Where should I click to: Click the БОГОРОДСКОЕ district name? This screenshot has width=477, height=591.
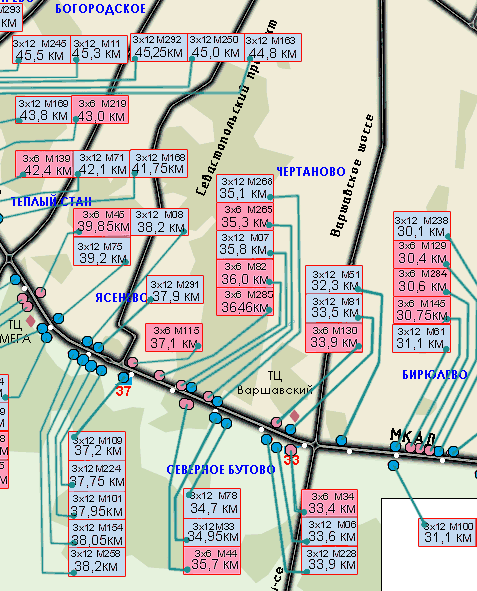pos(101,9)
